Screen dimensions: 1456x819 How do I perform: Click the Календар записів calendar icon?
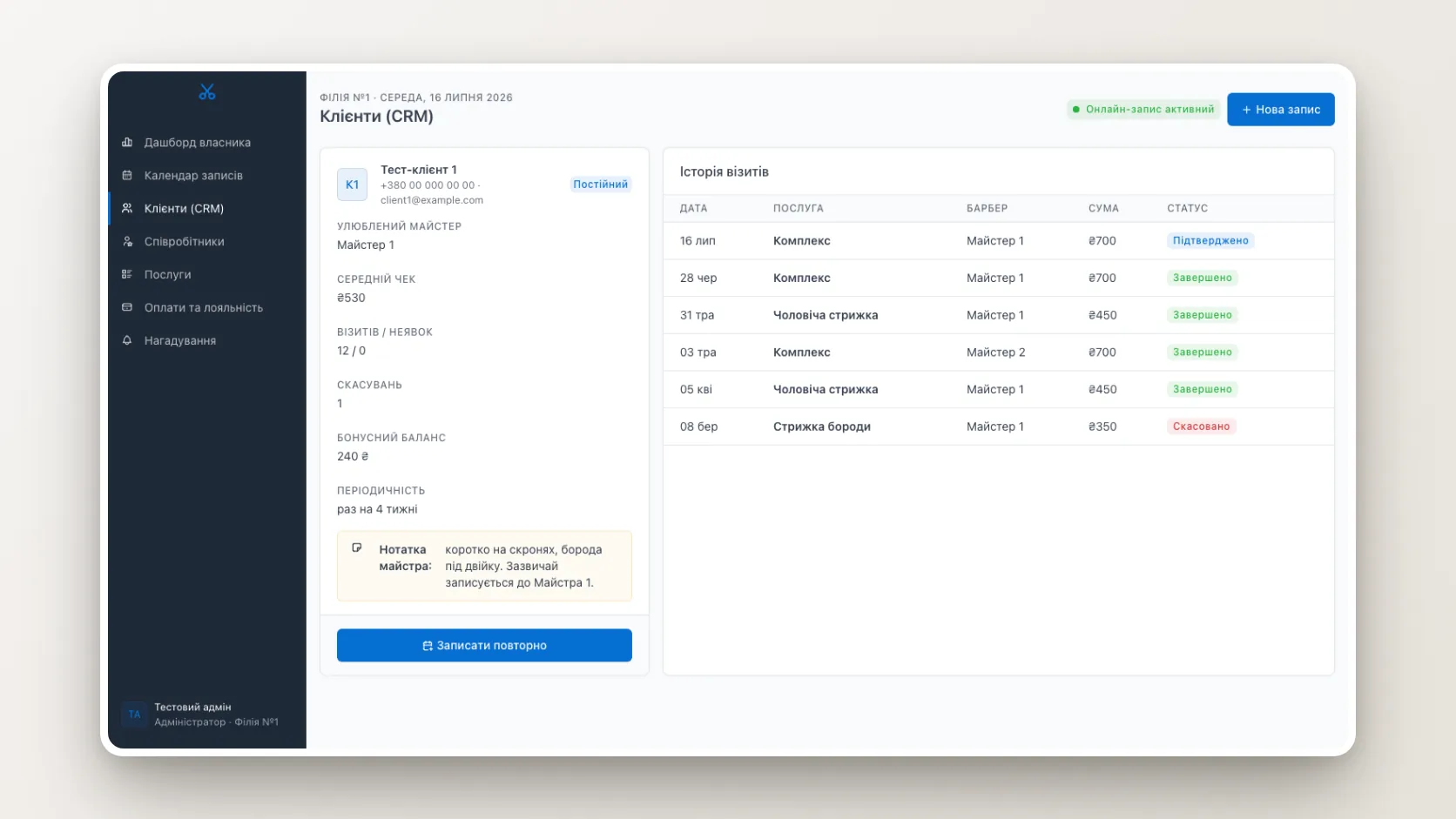click(127, 175)
